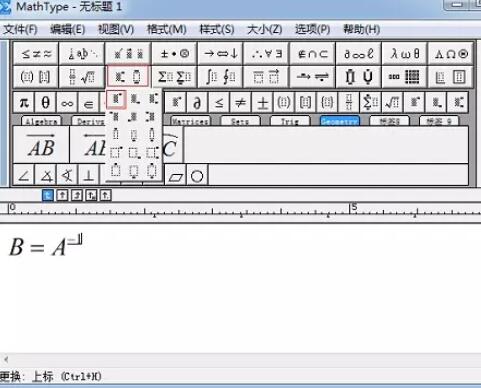Open the 大小(Z) menu
The image size is (481, 388).
point(265,29)
